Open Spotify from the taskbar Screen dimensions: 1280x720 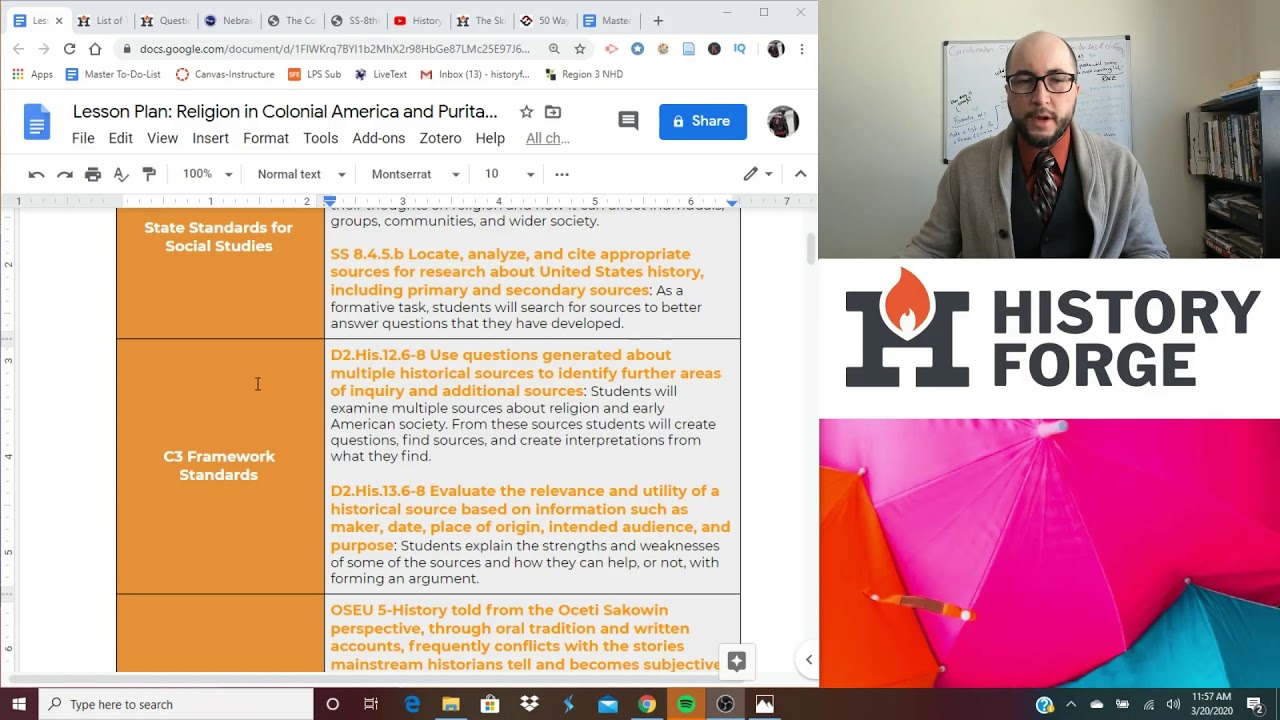[686, 704]
